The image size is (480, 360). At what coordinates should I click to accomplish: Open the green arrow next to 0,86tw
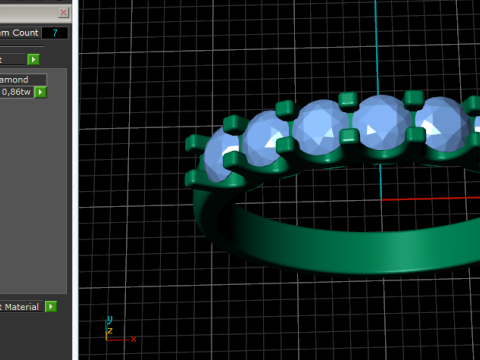(x=40, y=92)
